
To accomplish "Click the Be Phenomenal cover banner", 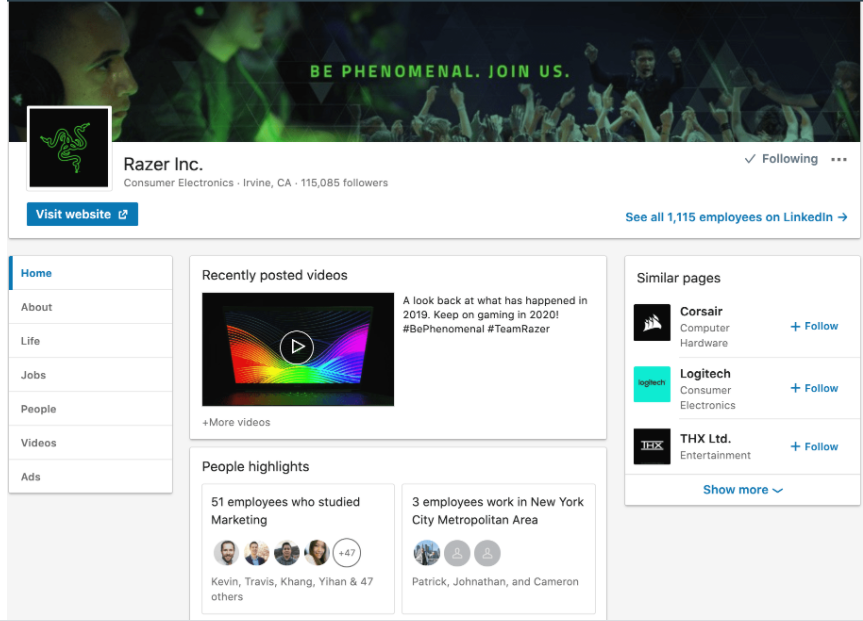I will pyautogui.click(x=435, y=72).
